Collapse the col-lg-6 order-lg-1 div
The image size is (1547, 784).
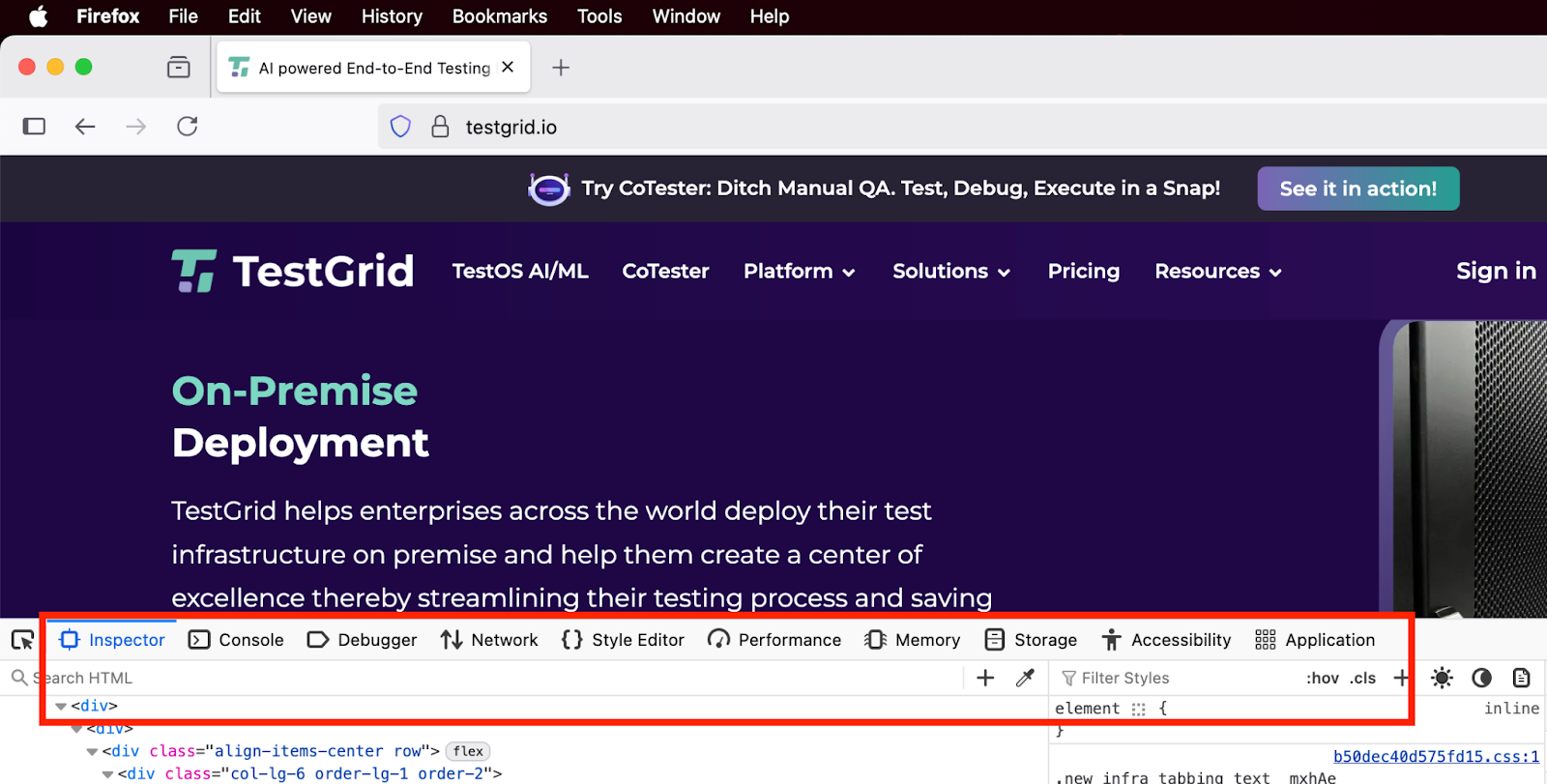click(x=107, y=774)
